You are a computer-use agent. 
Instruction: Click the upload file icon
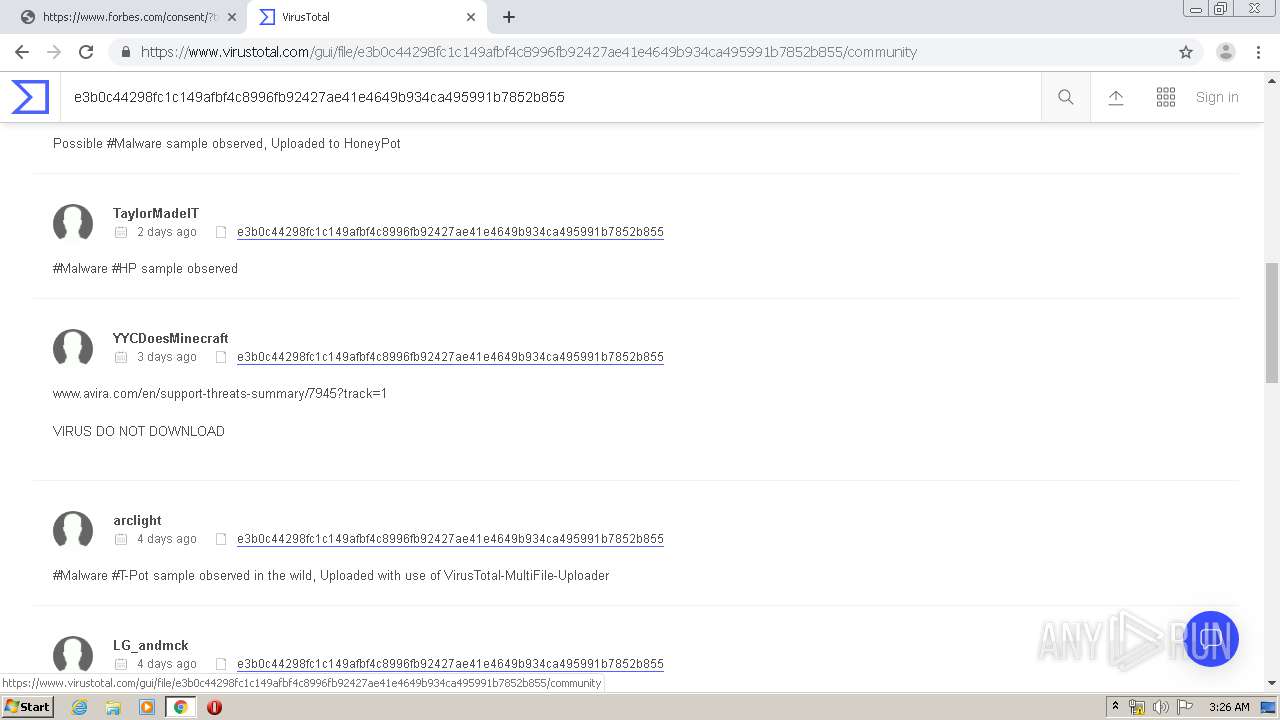(x=1116, y=97)
